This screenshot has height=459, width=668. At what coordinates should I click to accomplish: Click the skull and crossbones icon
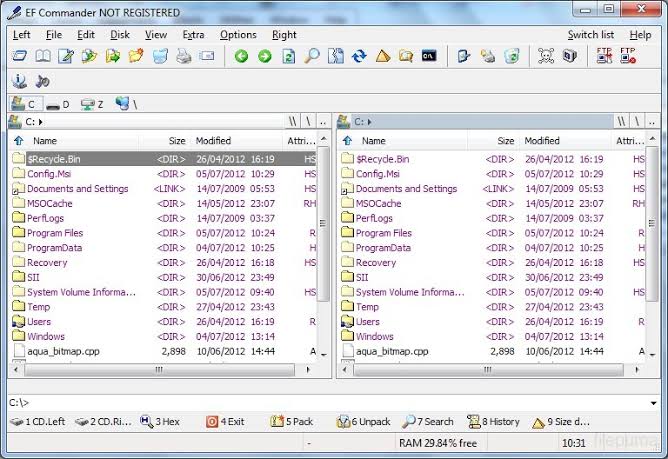tap(546, 56)
